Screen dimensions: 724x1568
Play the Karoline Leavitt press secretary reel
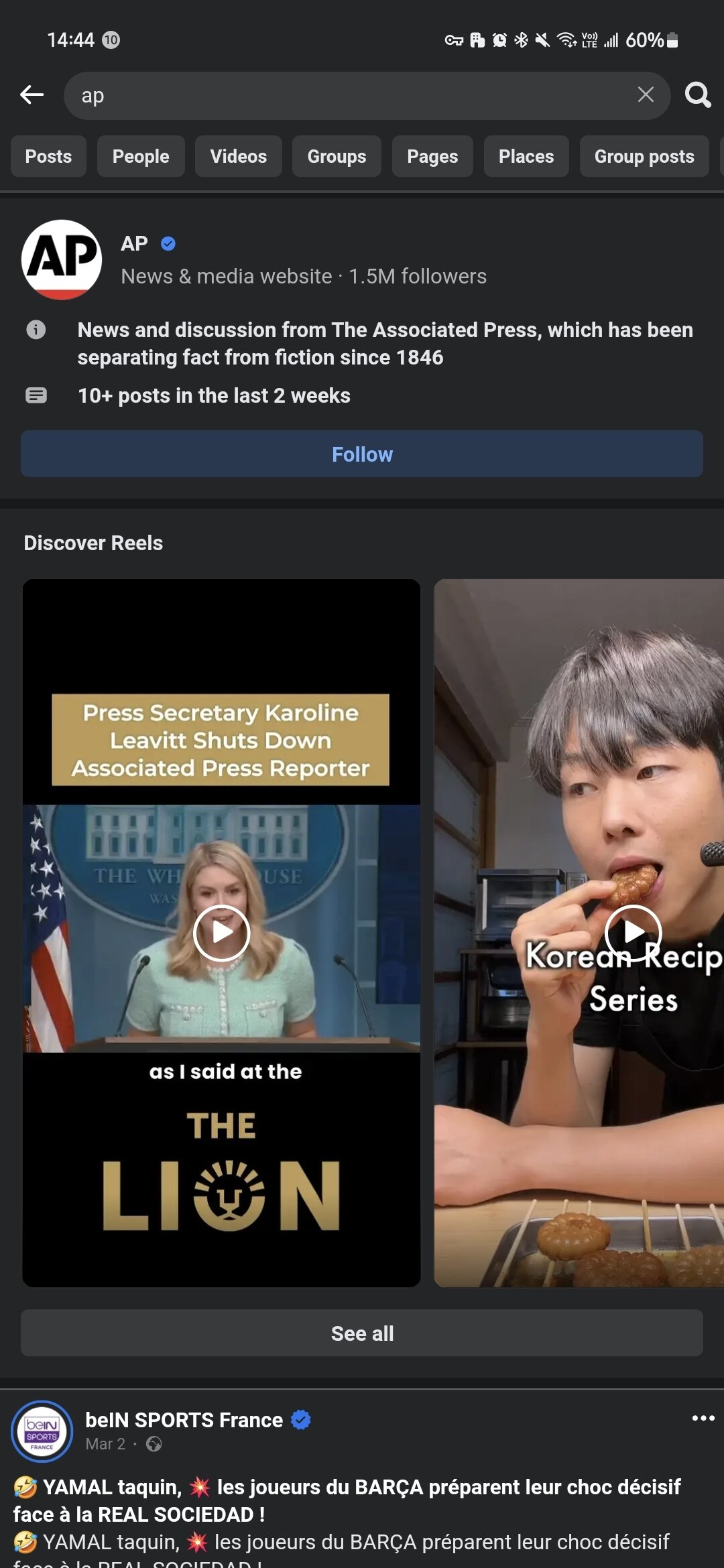[x=221, y=933]
